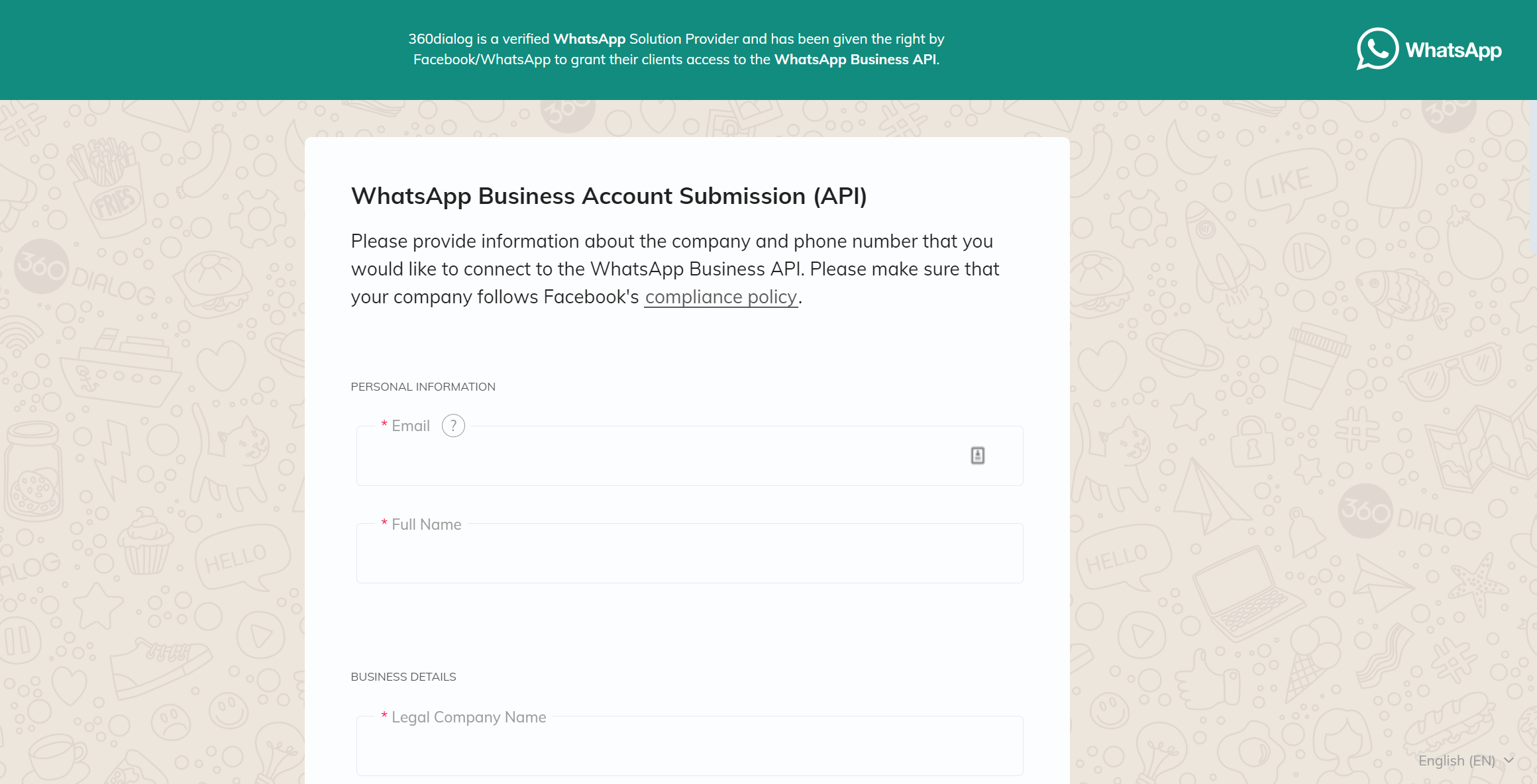Click the WhatsApp logo in header
Viewport: 1537px width, 784px height.
(x=1429, y=49)
